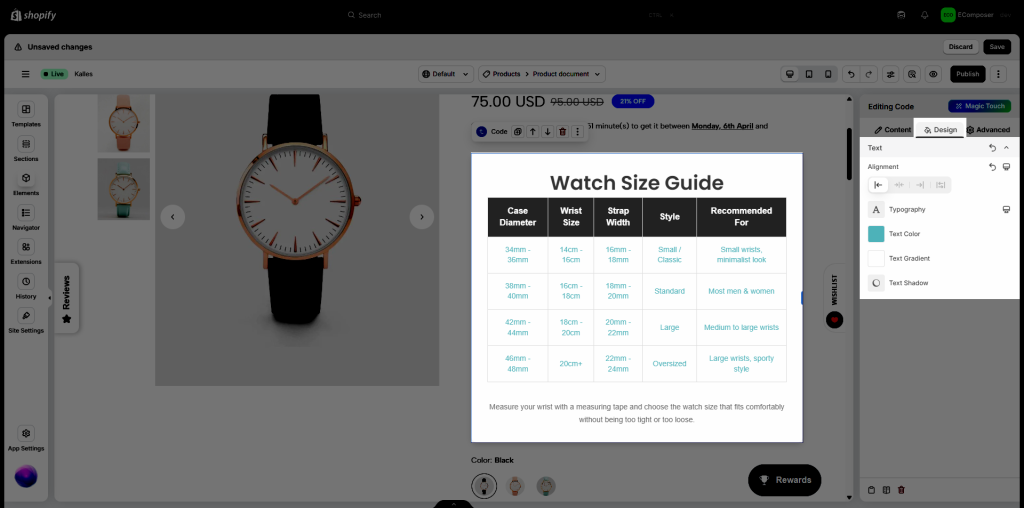
Task: Select the green strap watch thumbnail
Action: (x=124, y=188)
